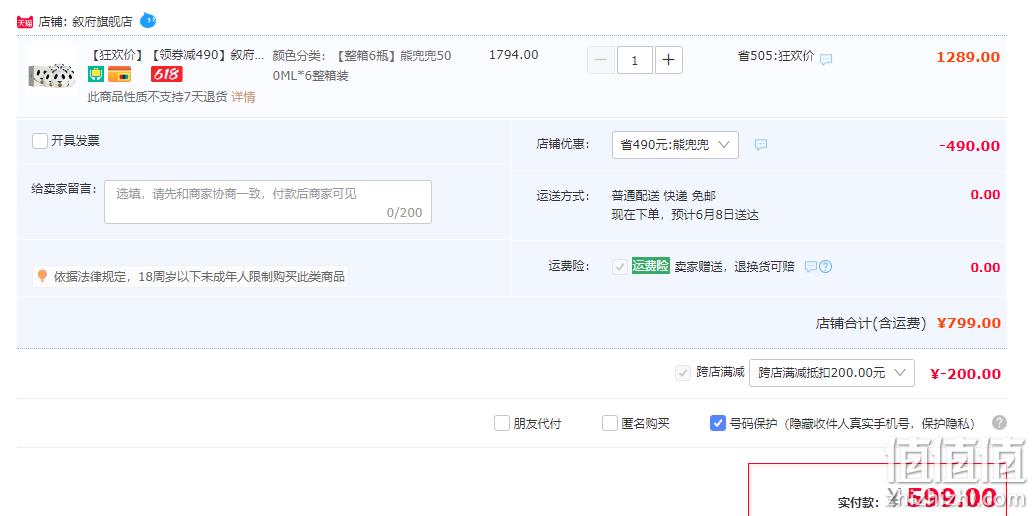Open the 跨店满减抵扣200.00元 dropdown
The width and height of the screenshot is (1035, 516).
click(832, 373)
